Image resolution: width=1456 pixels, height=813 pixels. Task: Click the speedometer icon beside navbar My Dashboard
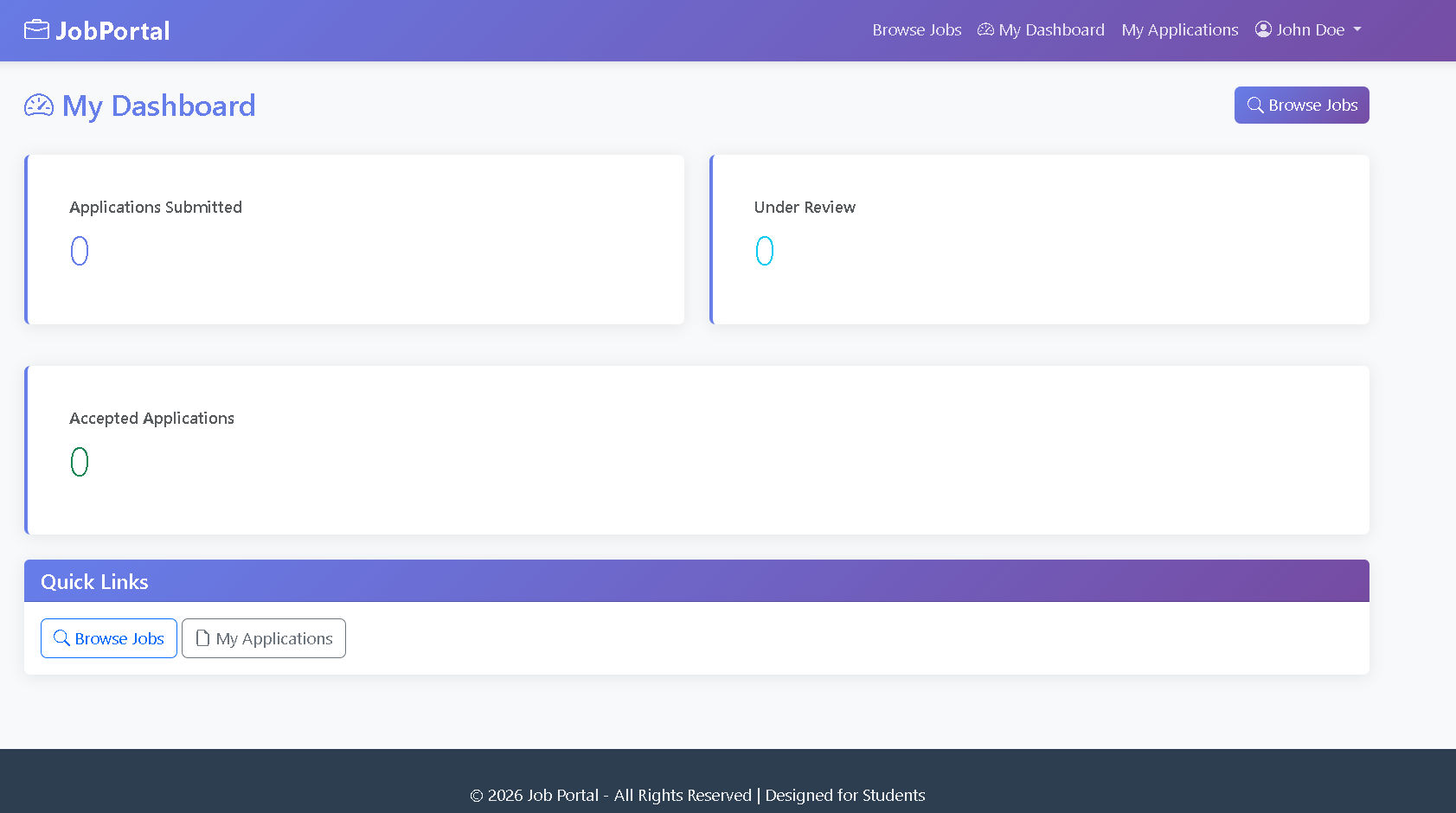point(985,29)
